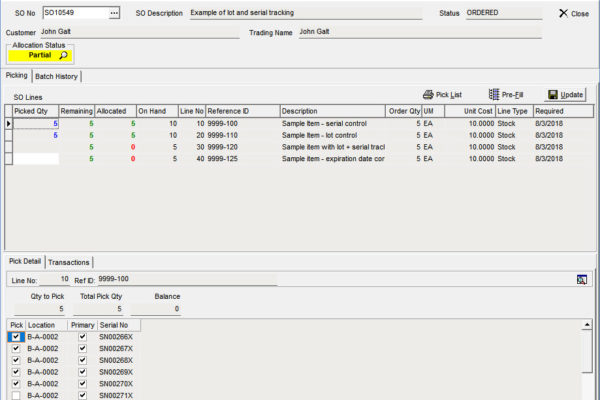
Task: Switch to the Batch History tab
Action: click(56, 77)
